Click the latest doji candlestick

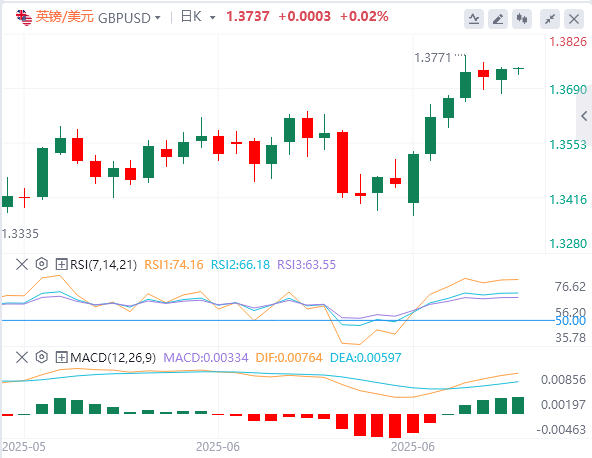click(519, 70)
